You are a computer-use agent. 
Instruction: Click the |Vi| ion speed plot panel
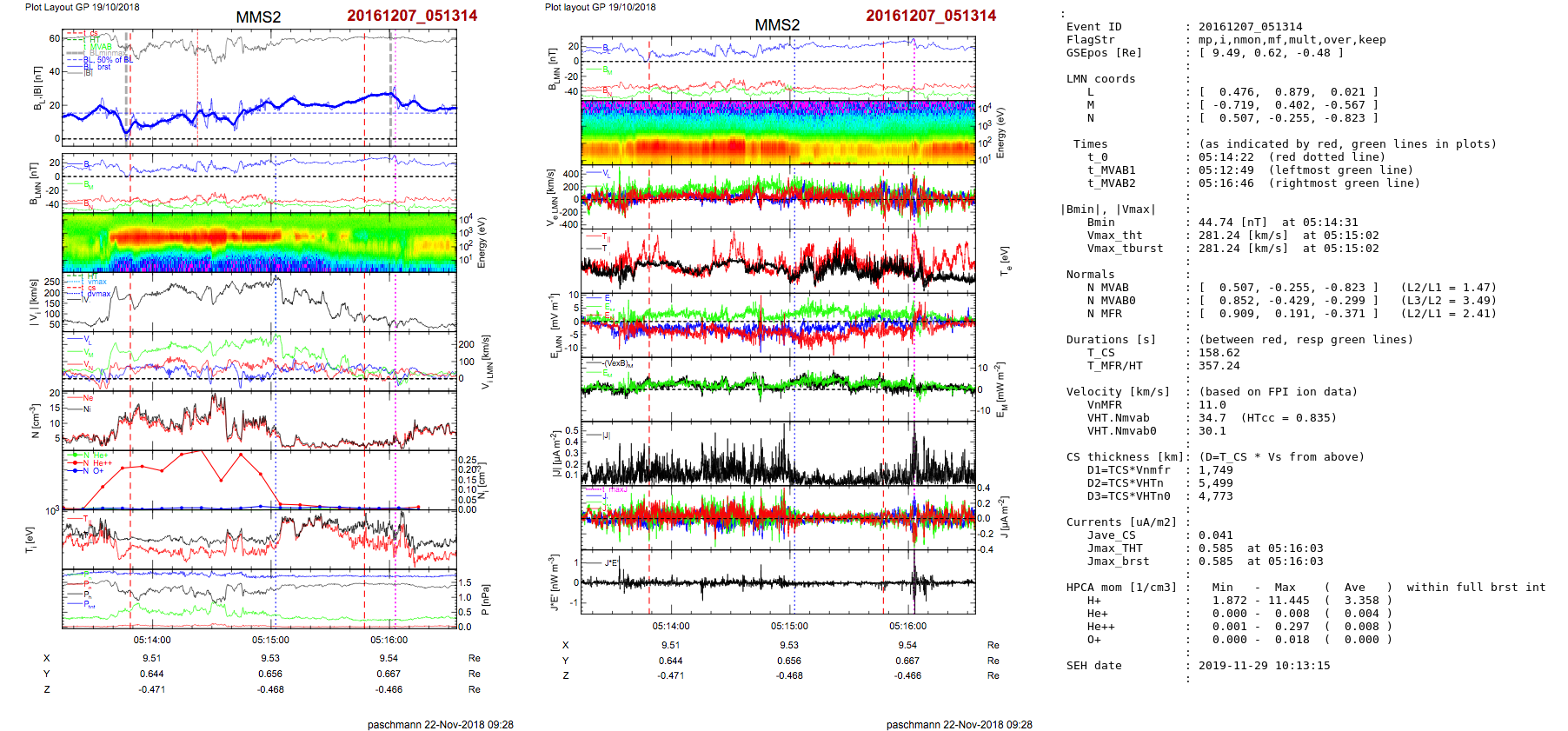click(x=259, y=302)
